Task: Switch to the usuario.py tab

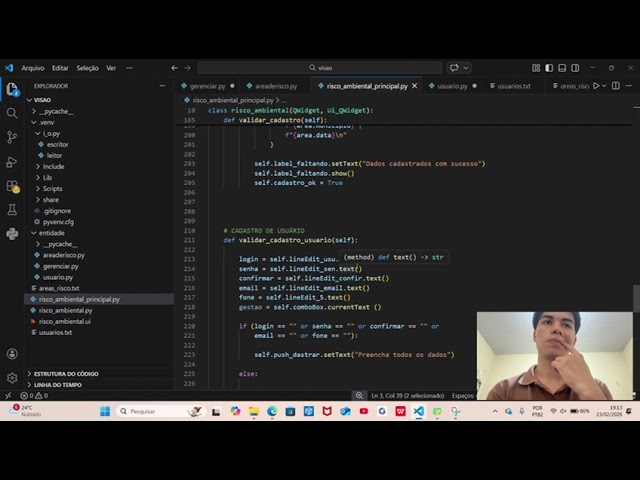Action: [452, 86]
